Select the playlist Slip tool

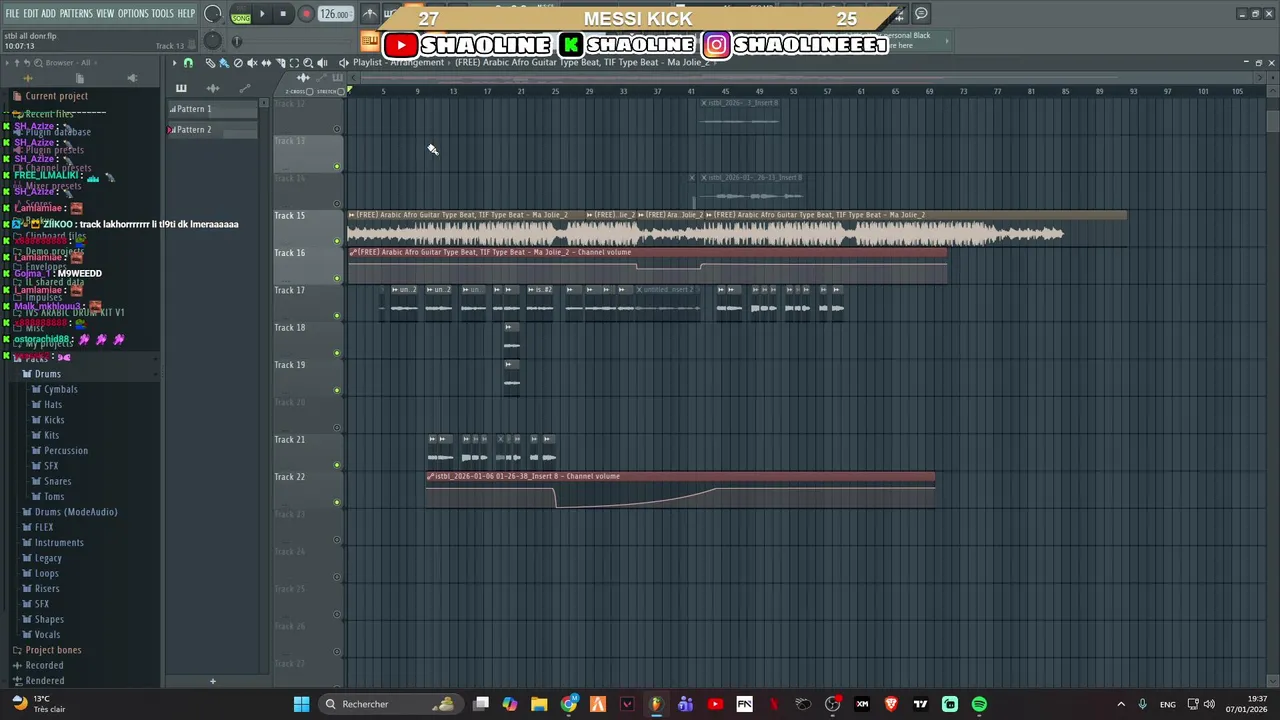[266, 63]
